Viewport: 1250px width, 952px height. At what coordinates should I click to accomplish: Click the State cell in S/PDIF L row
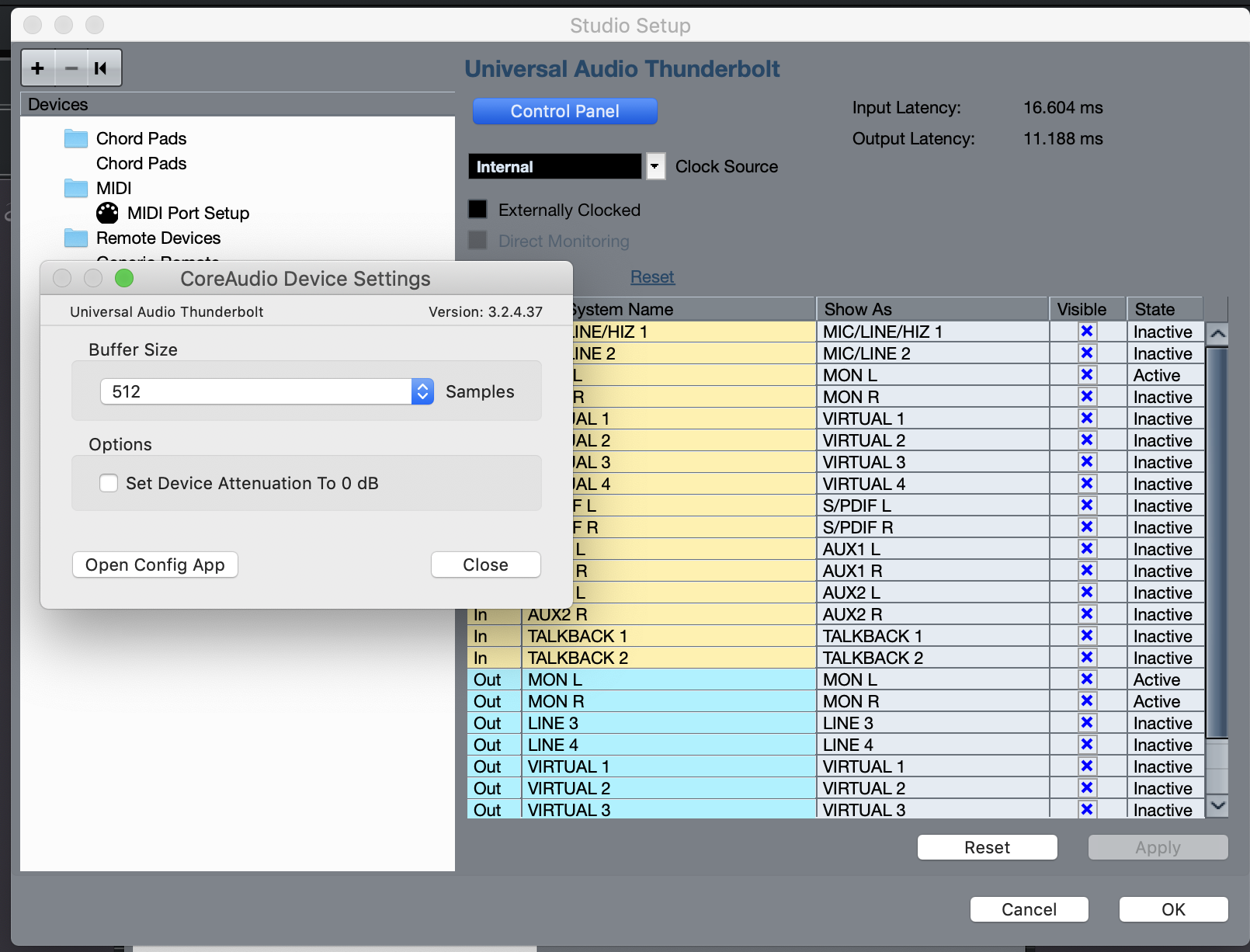pyautogui.click(x=1165, y=506)
